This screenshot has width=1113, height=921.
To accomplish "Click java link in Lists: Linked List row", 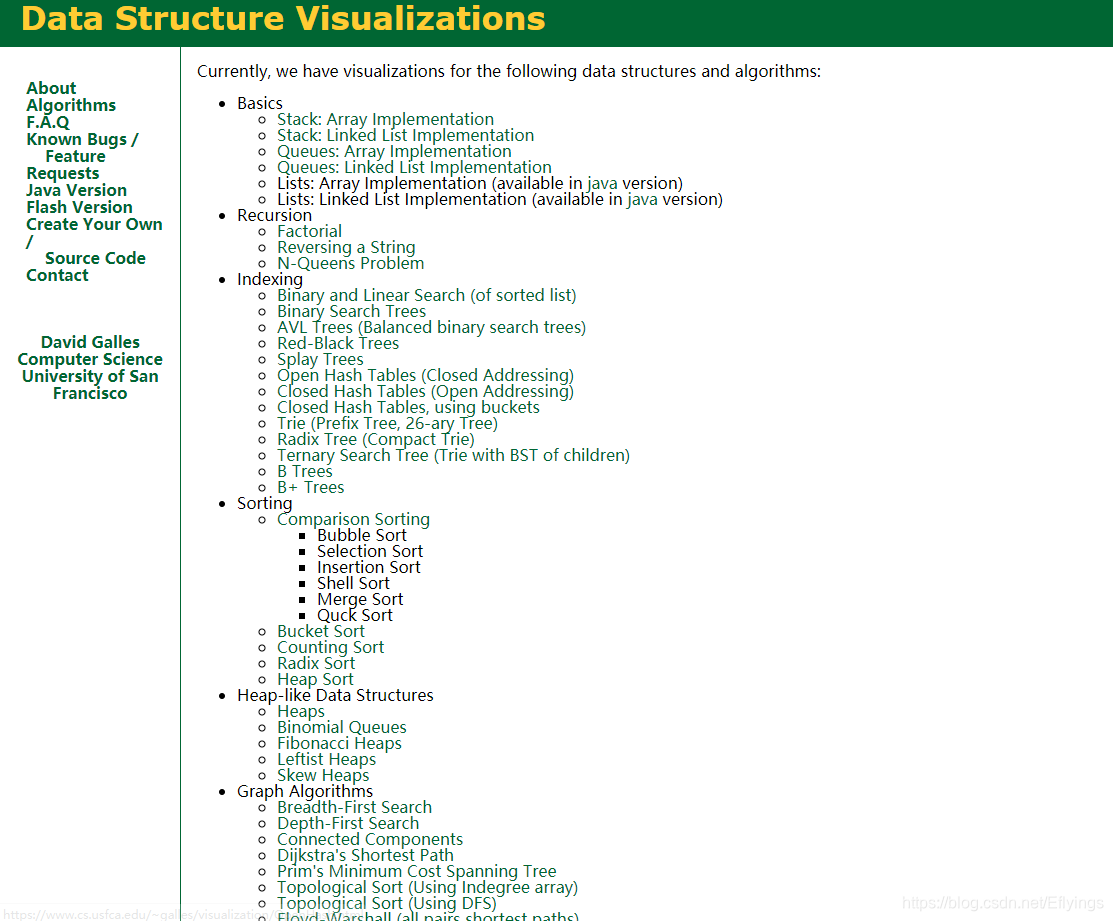I will [642, 199].
